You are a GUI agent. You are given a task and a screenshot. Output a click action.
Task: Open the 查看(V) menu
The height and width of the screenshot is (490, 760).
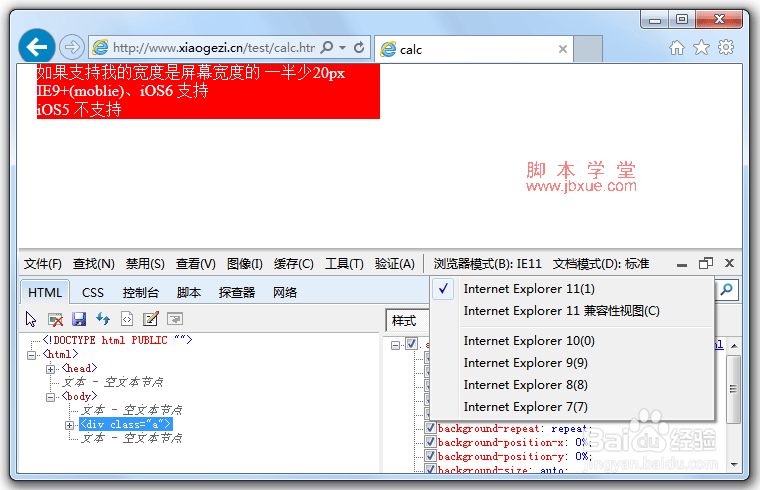195,264
